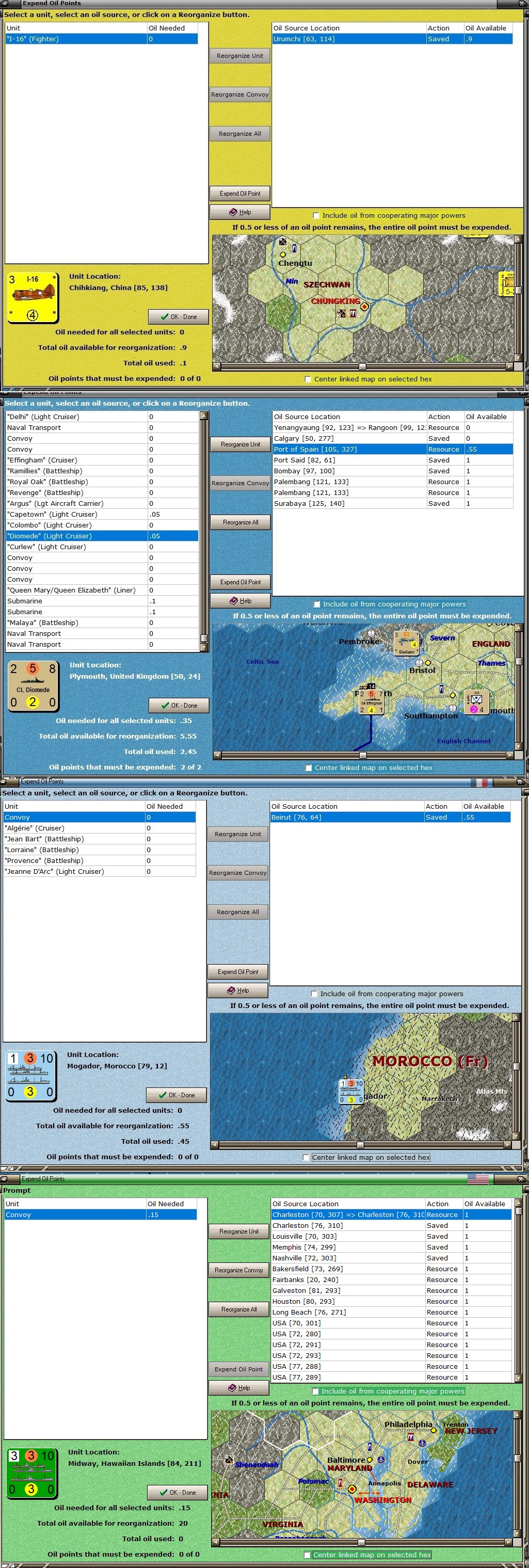Click Reorganize All in the China window

(x=240, y=133)
